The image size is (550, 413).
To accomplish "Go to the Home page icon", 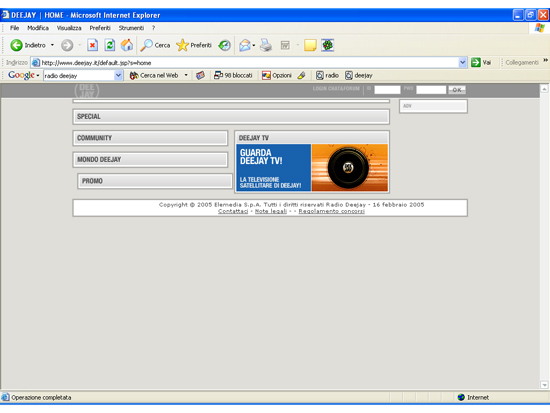I will pyautogui.click(x=127, y=45).
